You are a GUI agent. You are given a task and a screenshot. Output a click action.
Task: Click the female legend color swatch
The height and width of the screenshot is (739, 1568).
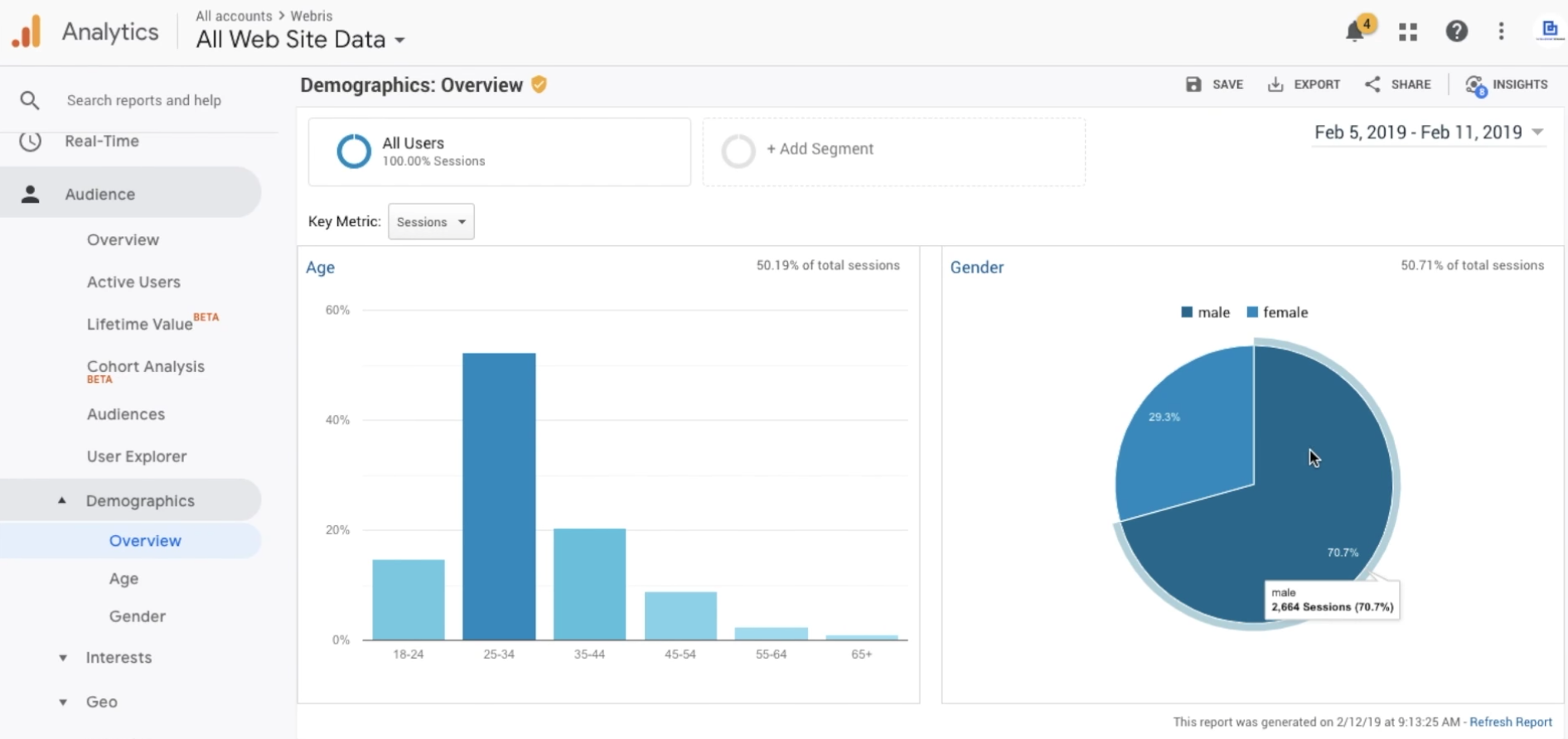(x=1252, y=312)
